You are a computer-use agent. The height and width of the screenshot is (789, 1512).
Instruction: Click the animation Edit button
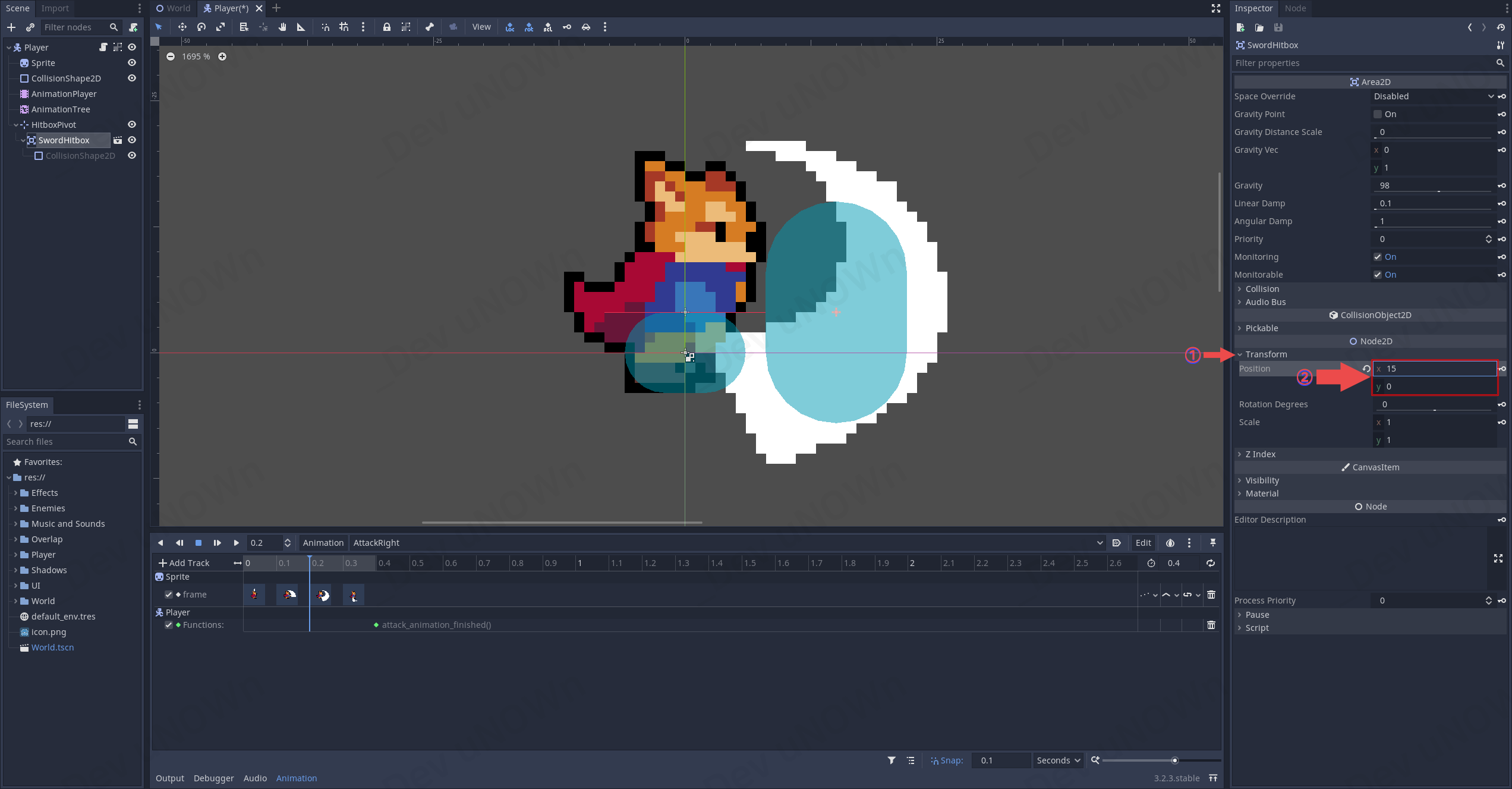coord(1143,543)
